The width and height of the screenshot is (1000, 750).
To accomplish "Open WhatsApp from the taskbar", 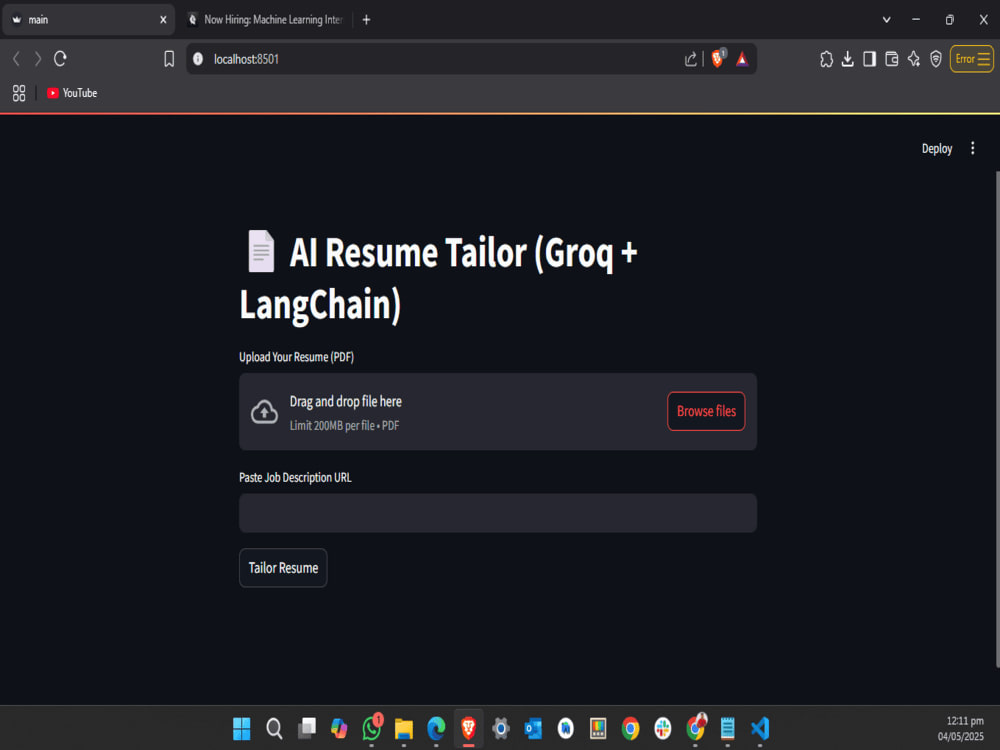I will click(372, 728).
